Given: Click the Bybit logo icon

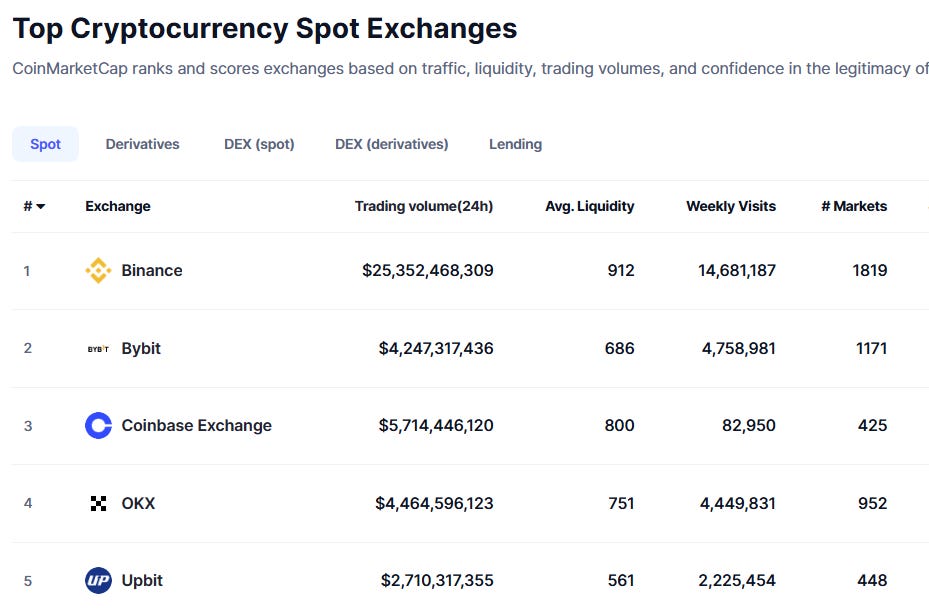Looking at the screenshot, I should (x=98, y=349).
